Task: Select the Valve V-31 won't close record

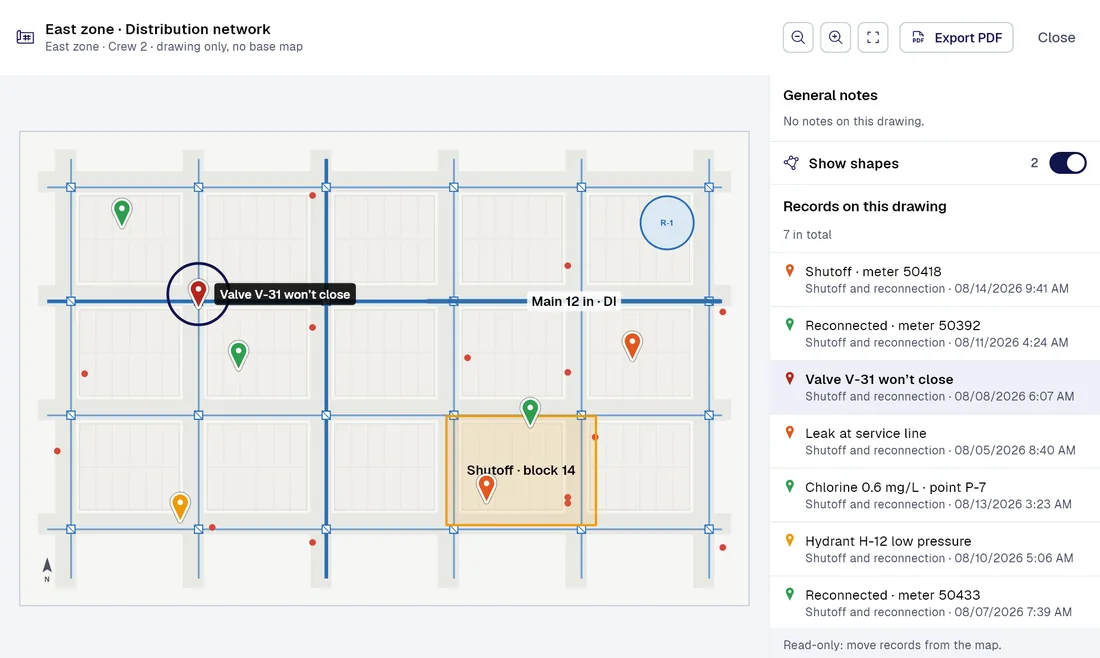Action: 934,387
